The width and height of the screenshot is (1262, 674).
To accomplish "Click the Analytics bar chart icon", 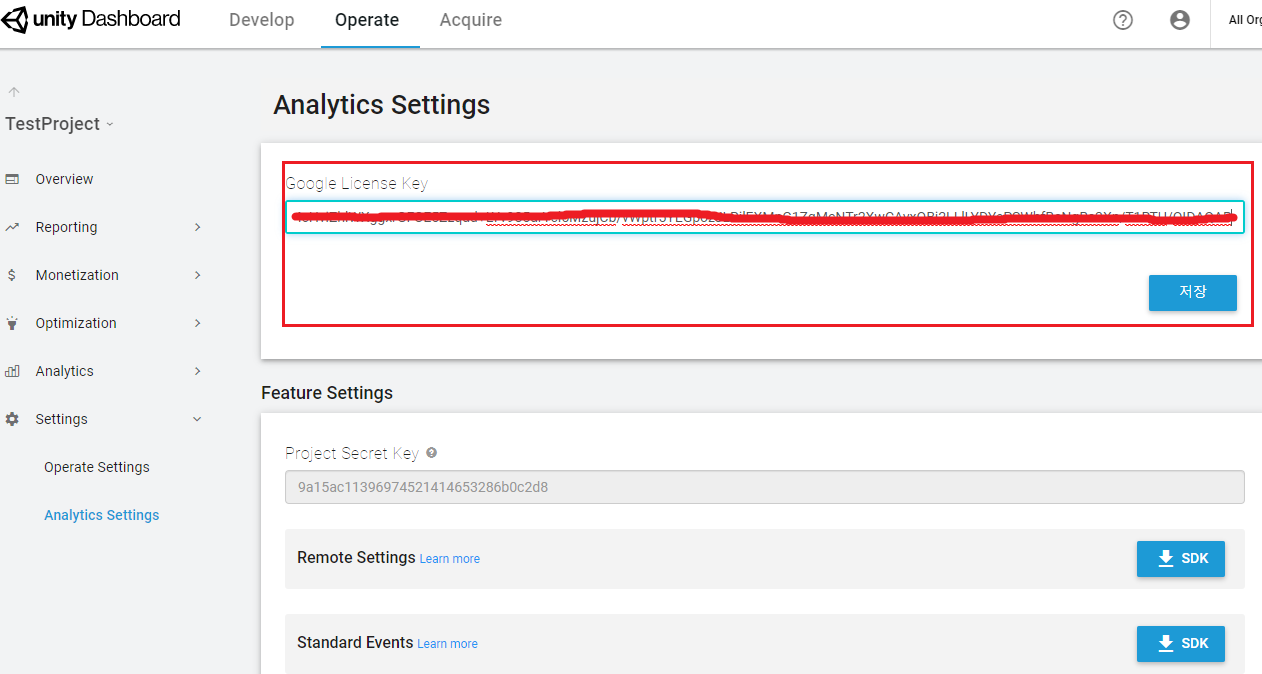I will coord(12,371).
